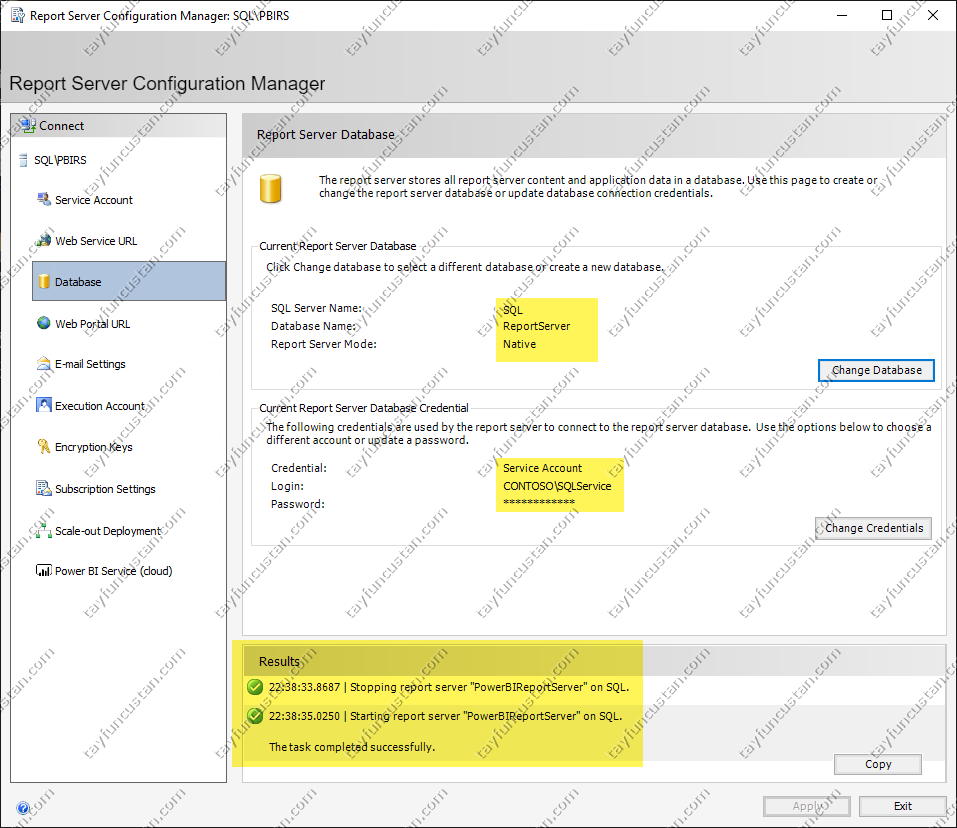Click the Execution Account user icon

(x=43, y=405)
